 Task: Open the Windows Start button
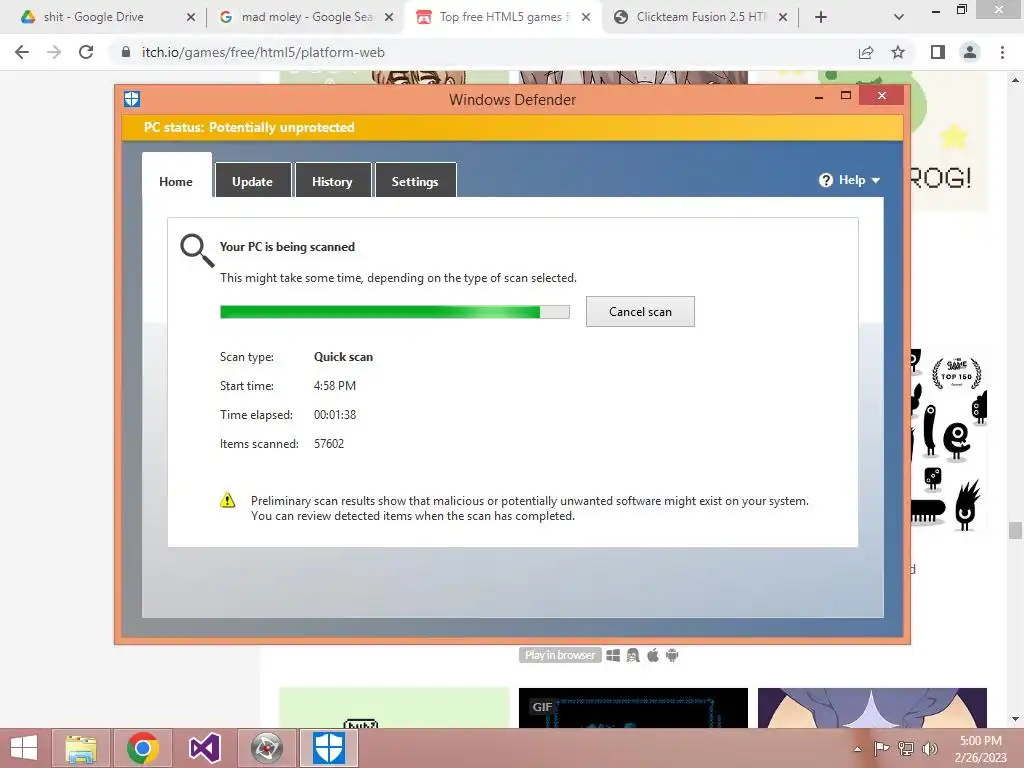[x=24, y=748]
